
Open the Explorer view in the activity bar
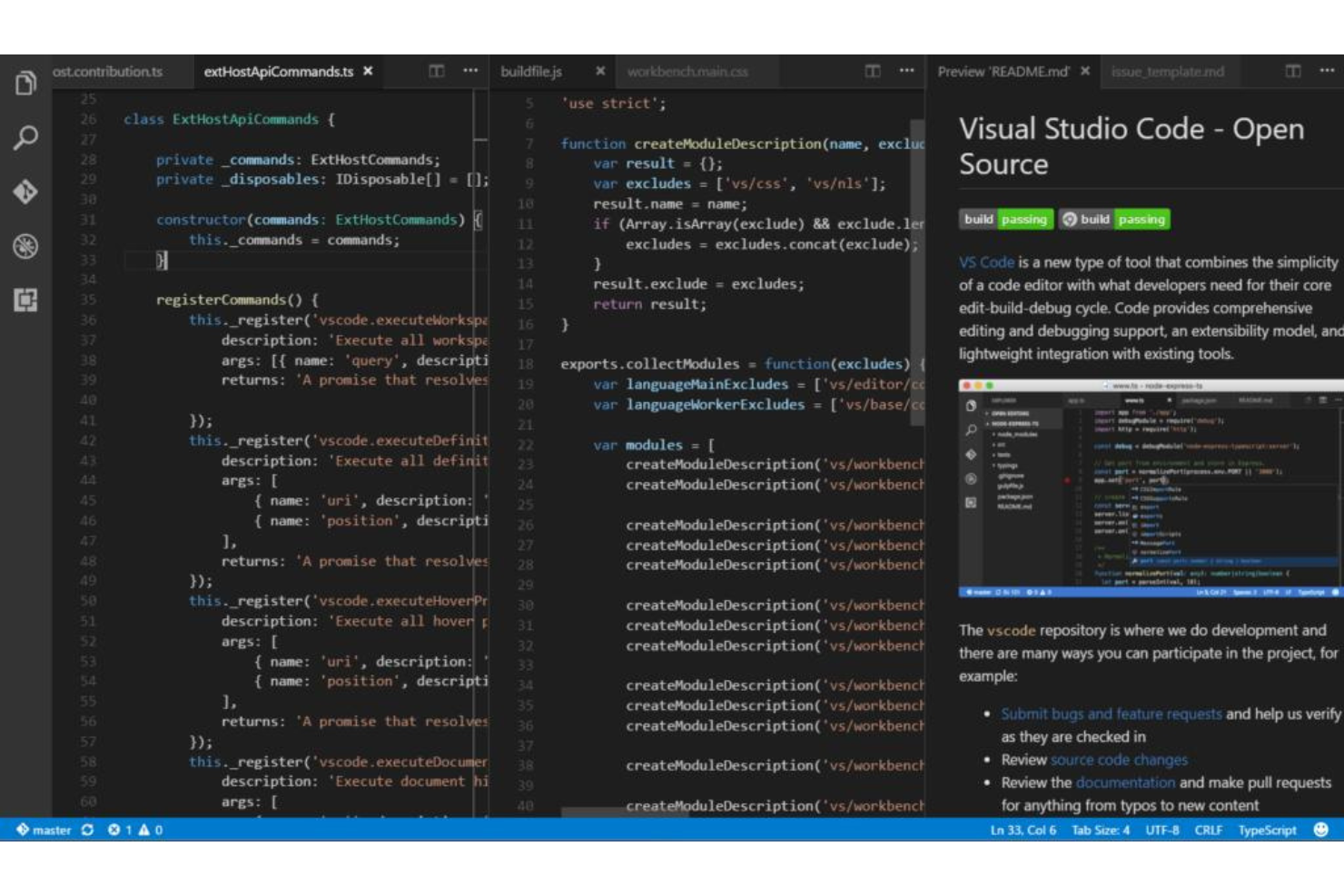point(25,83)
